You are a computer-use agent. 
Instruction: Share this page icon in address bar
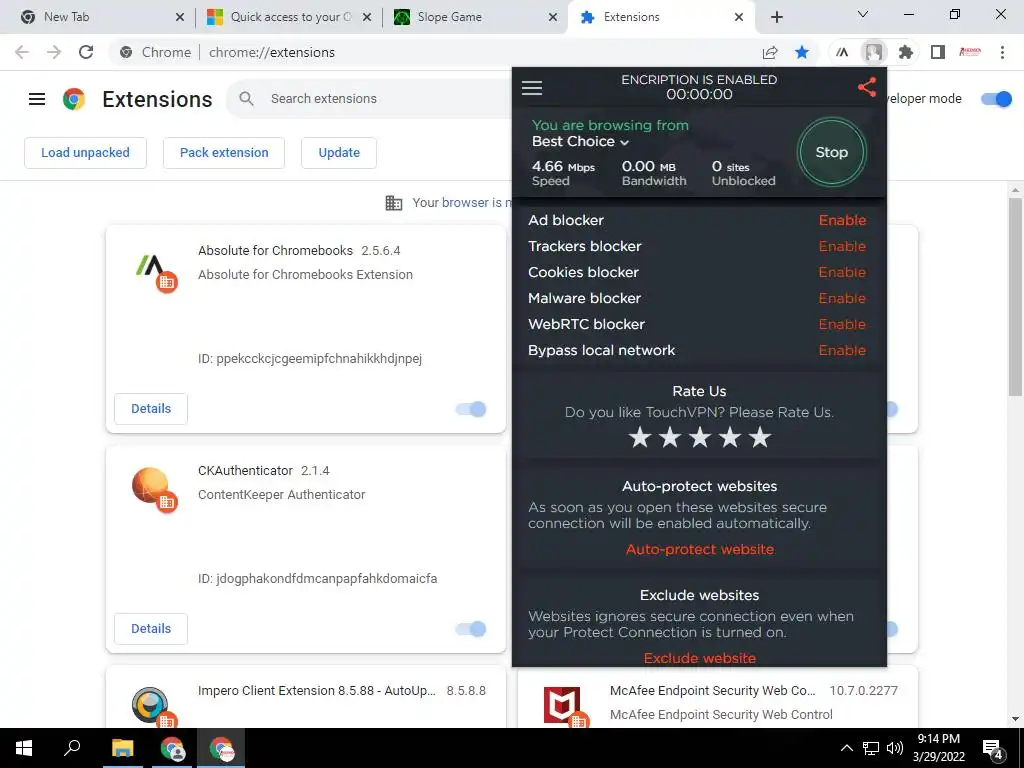coord(770,52)
